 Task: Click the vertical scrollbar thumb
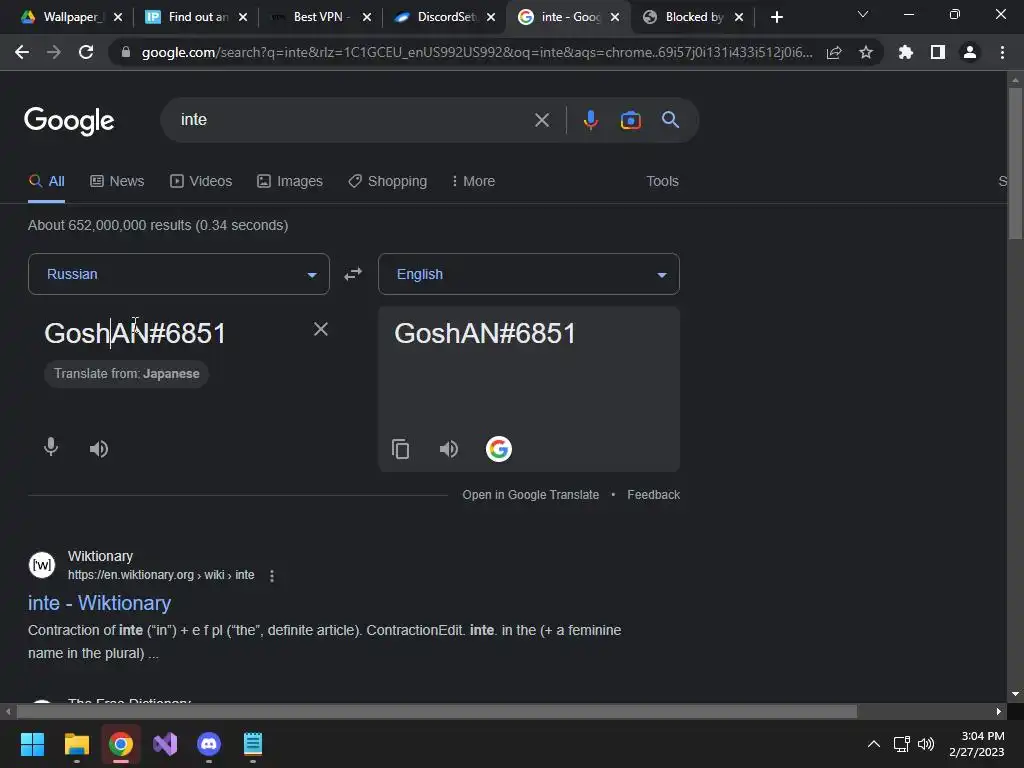pos(1015,163)
